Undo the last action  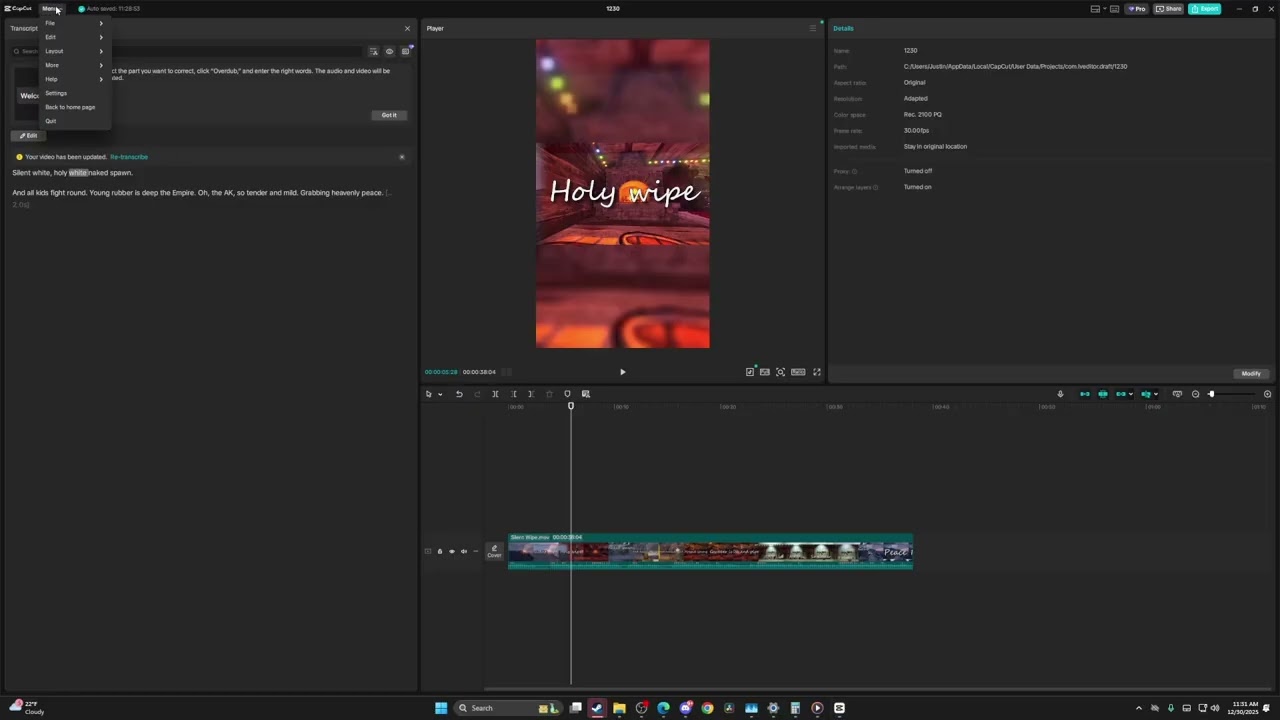[459, 394]
